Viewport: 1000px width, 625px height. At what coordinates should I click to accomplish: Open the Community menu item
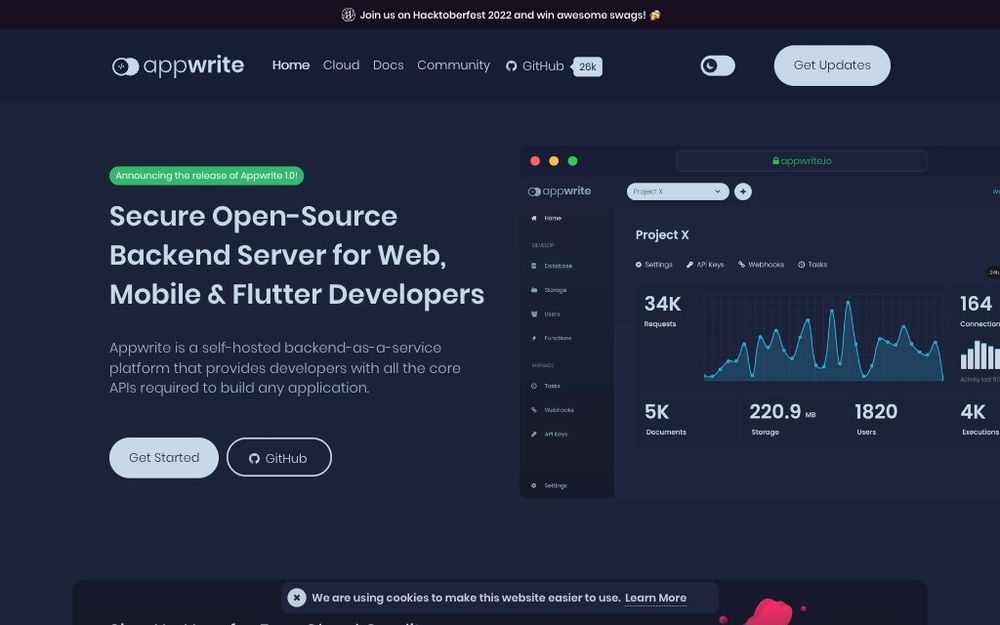pyautogui.click(x=453, y=65)
